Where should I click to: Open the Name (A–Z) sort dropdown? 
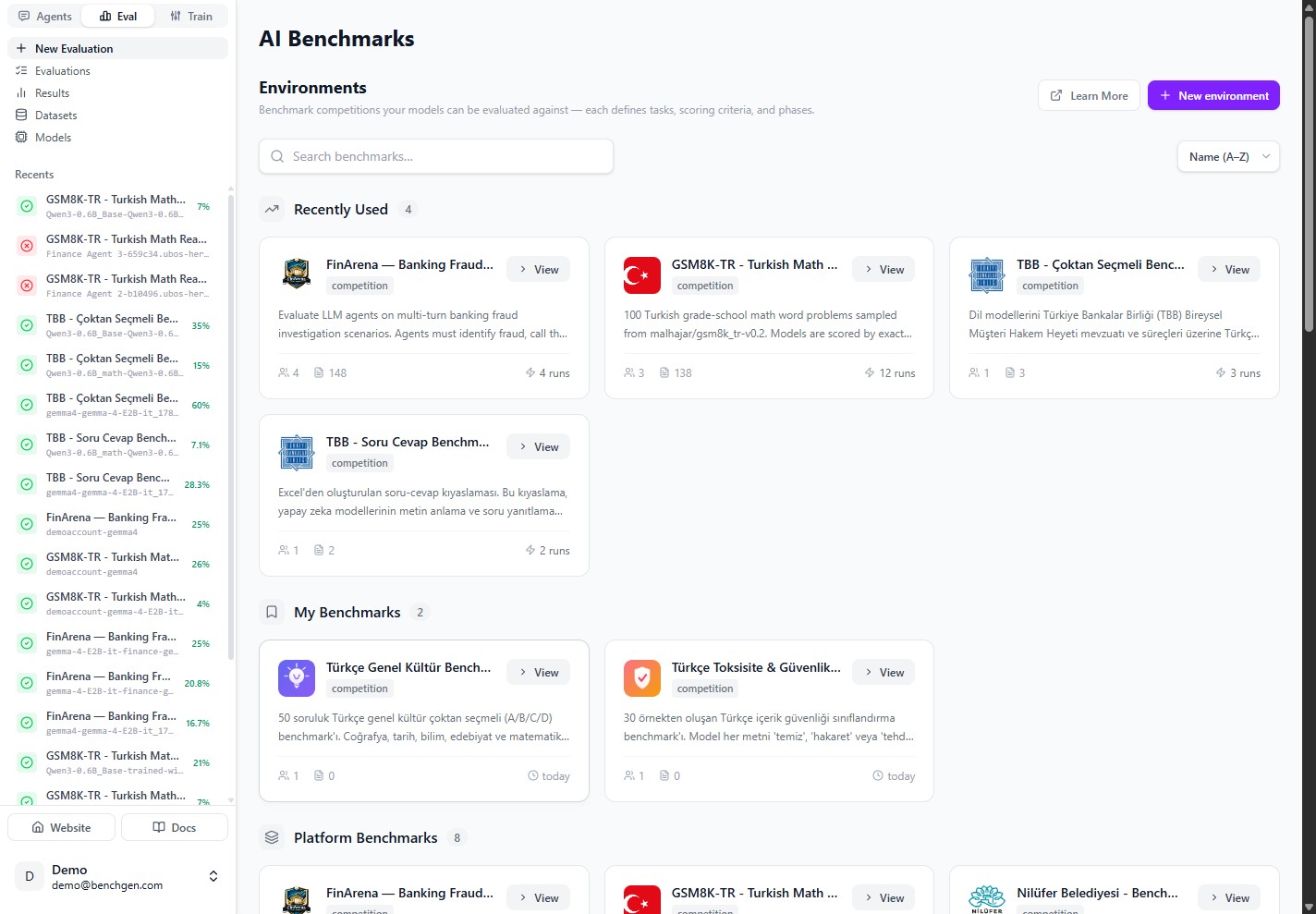pos(1228,157)
